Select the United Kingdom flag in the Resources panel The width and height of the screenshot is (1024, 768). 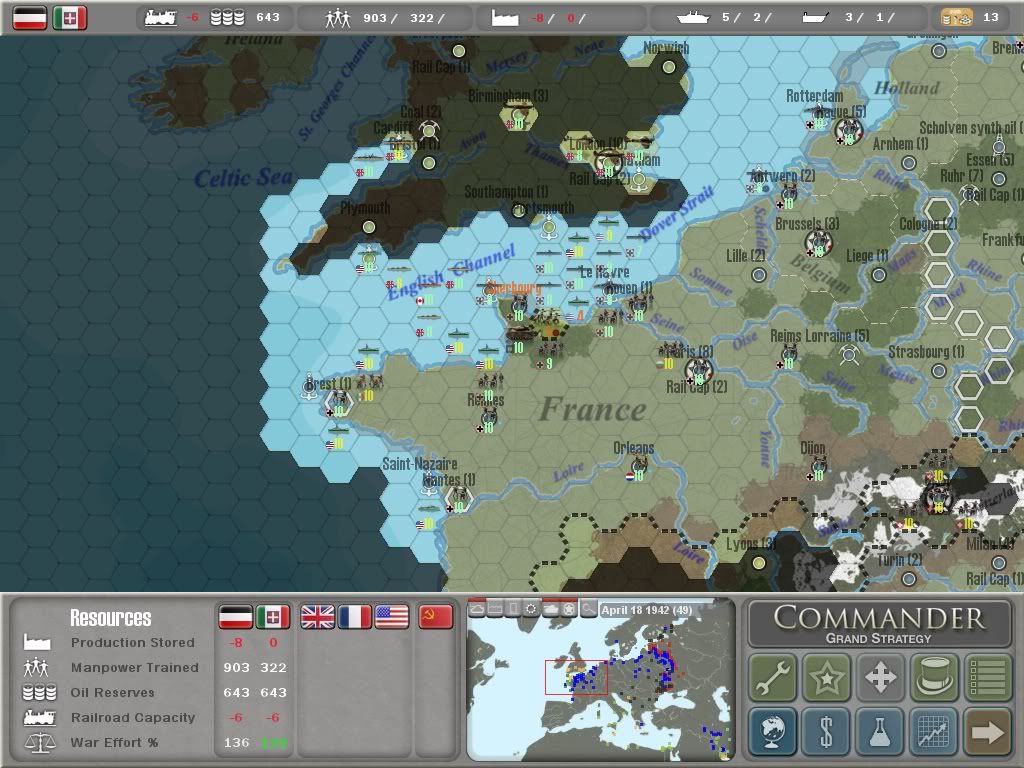pos(317,616)
